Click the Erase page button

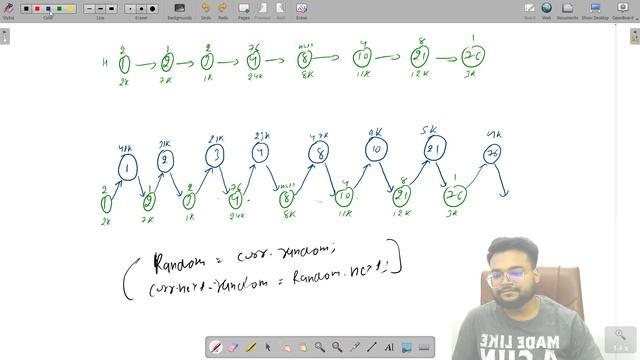pos(301,11)
